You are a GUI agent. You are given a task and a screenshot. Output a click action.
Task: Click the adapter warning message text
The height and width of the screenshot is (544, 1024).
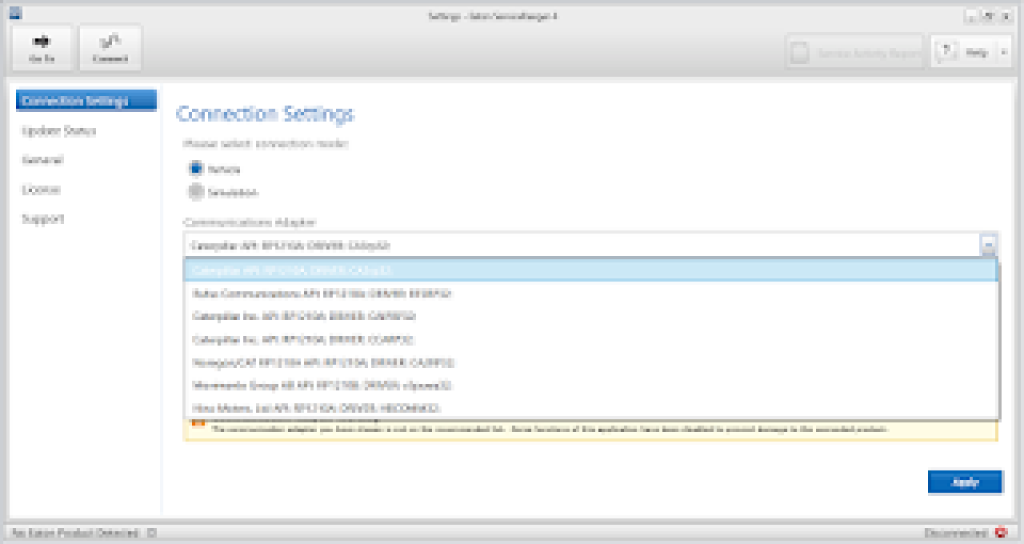coord(549,430)
